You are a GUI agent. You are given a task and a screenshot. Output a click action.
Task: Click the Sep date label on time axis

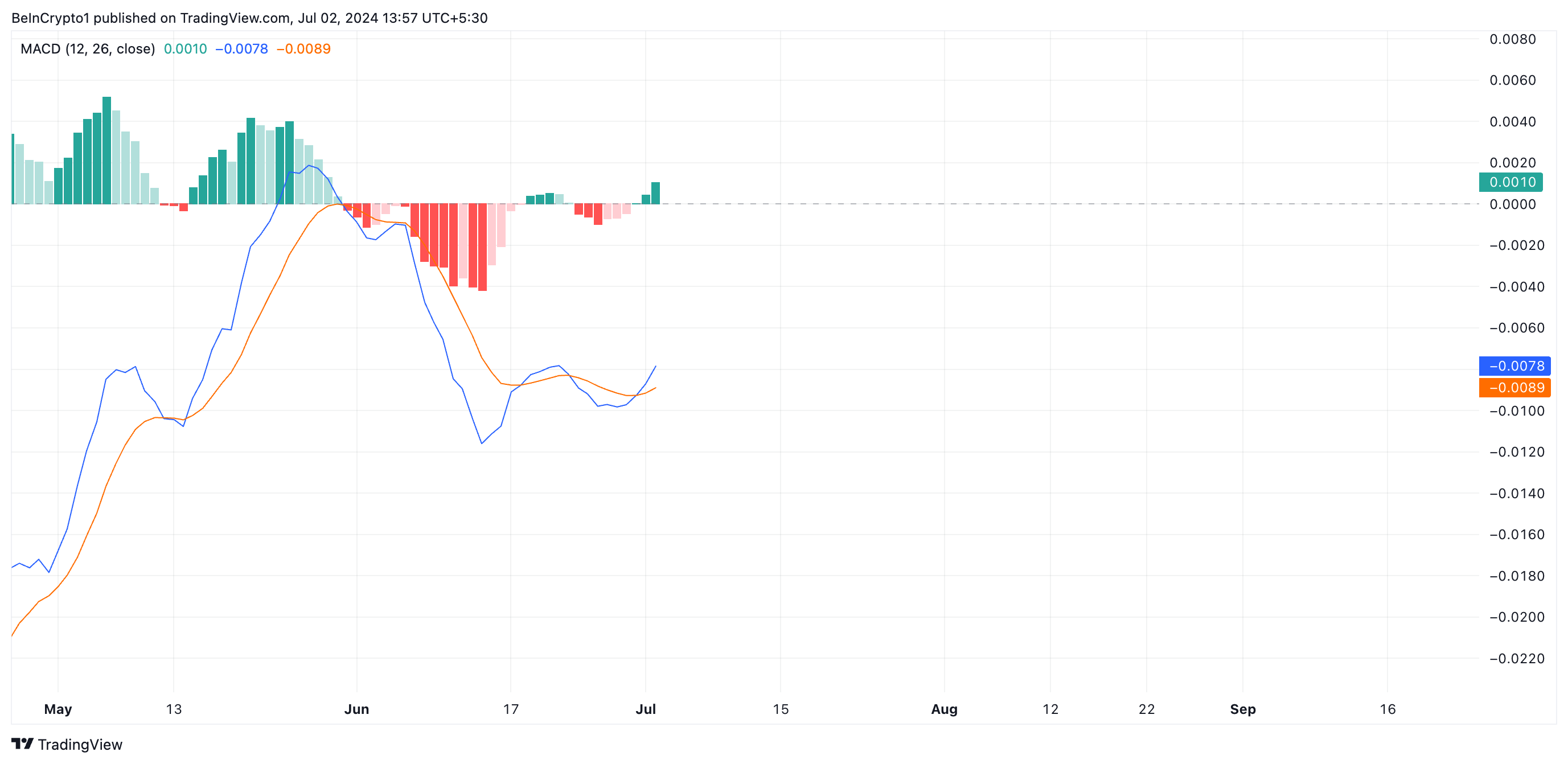(x=1242, y=709)
